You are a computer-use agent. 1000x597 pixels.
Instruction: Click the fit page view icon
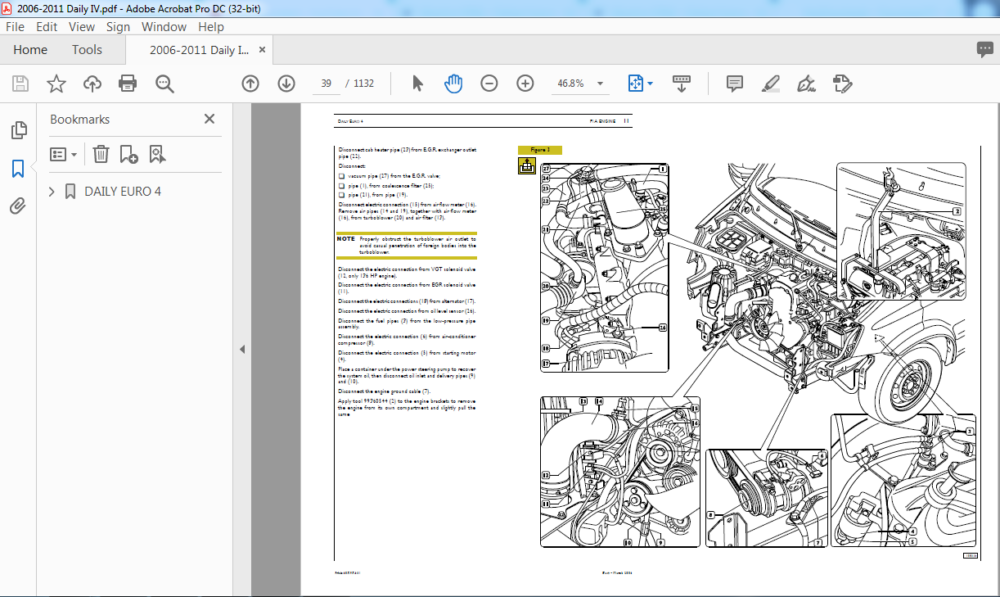(635, 84)
